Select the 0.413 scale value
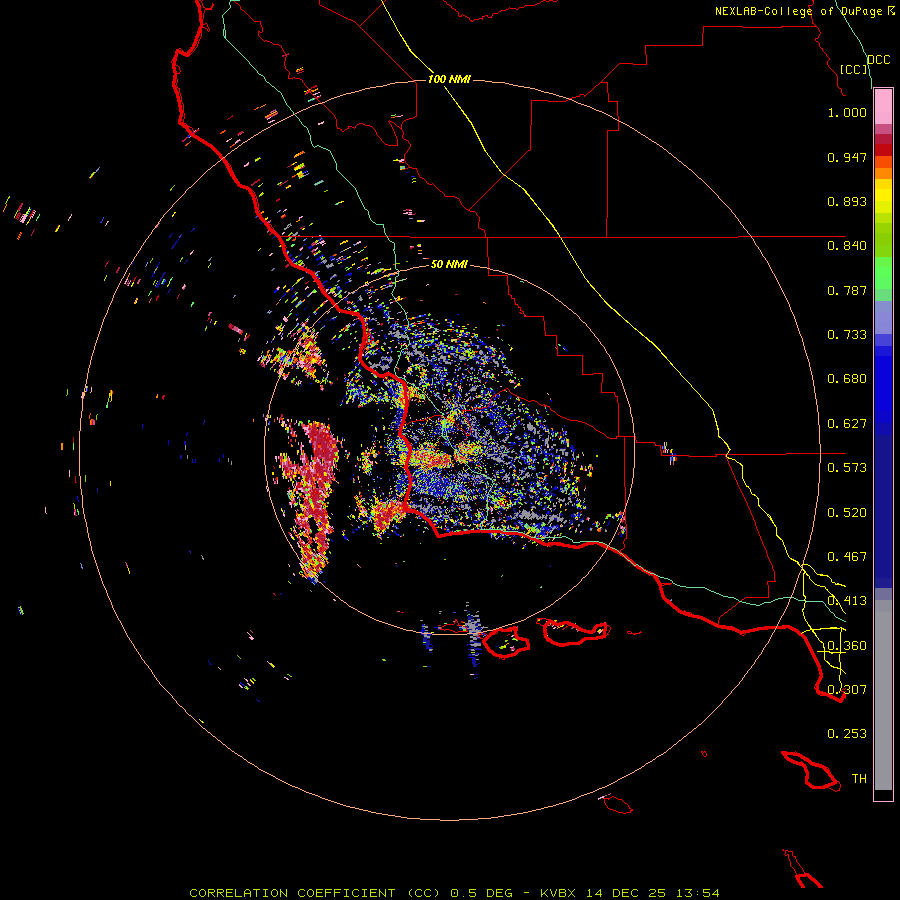This screenshot has width=900, height=900. 847,601
